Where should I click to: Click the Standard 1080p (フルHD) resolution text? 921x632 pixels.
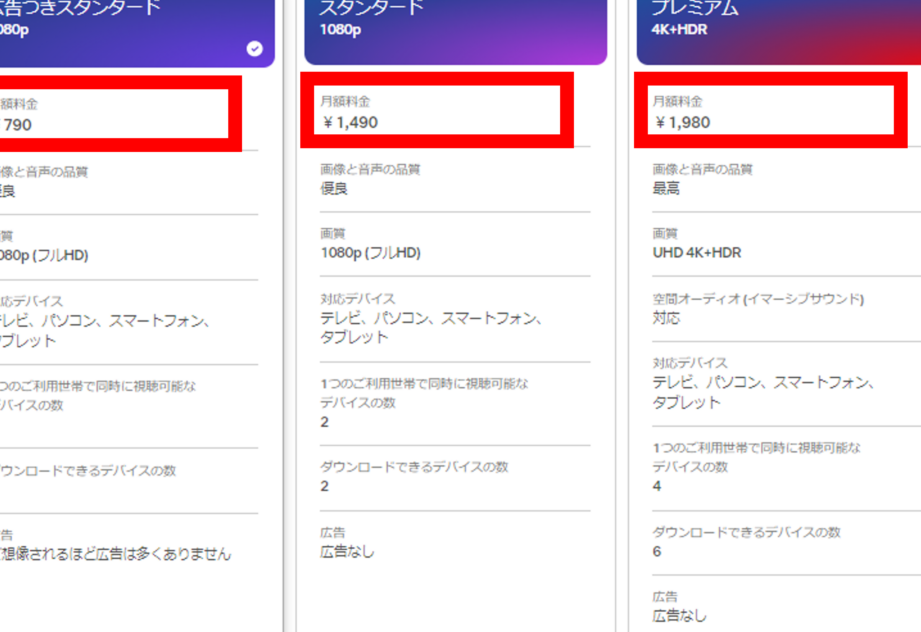coord(371,253)
